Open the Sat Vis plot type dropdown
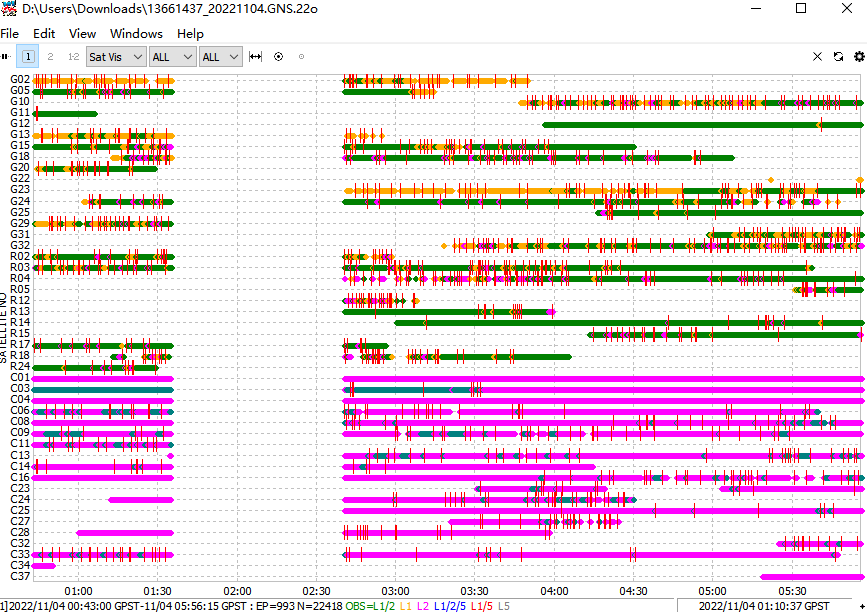This screenshot has height=612, width=867. [x=116, y=57]
